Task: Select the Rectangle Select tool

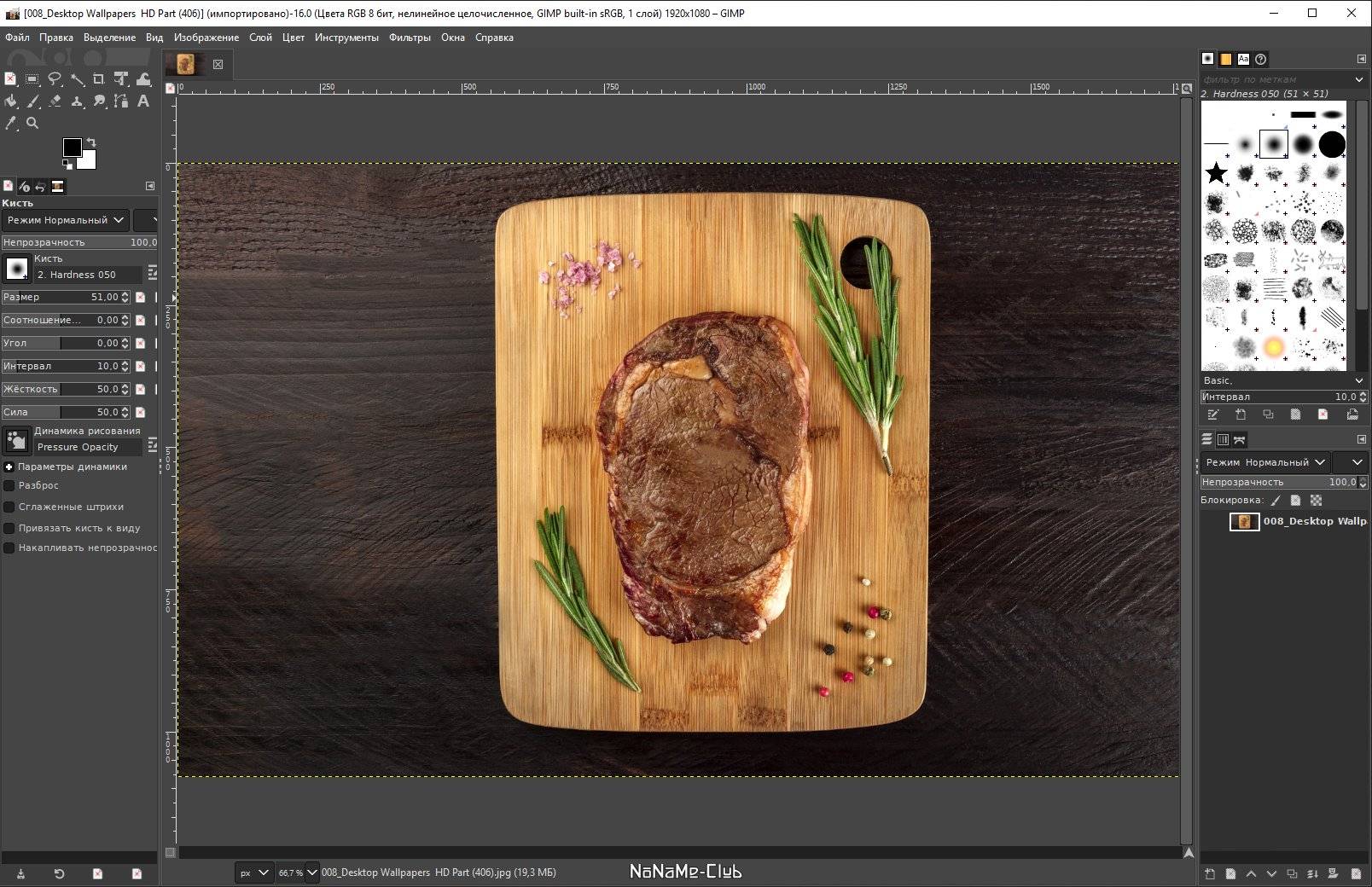Action: [x=32, y=79]
